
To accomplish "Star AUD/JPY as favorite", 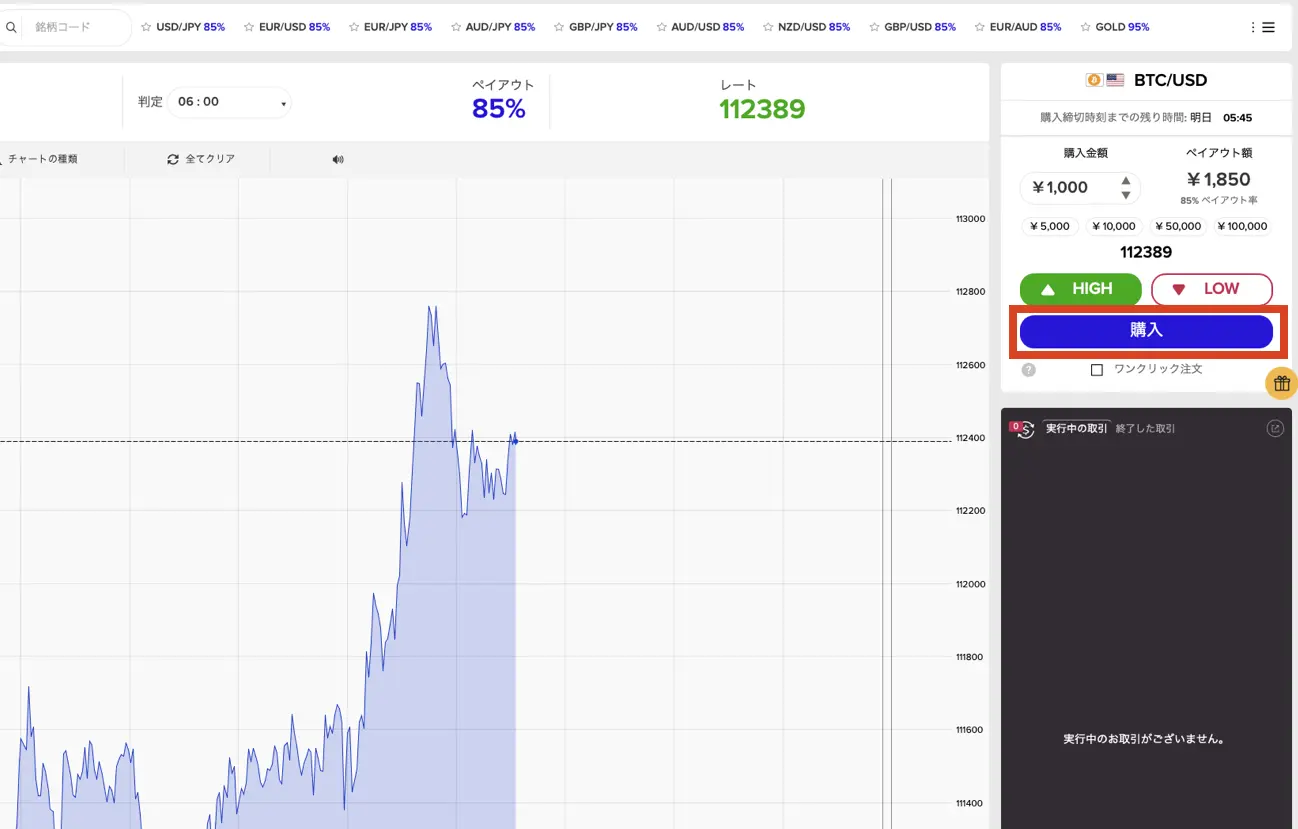I will click(456, 27).
